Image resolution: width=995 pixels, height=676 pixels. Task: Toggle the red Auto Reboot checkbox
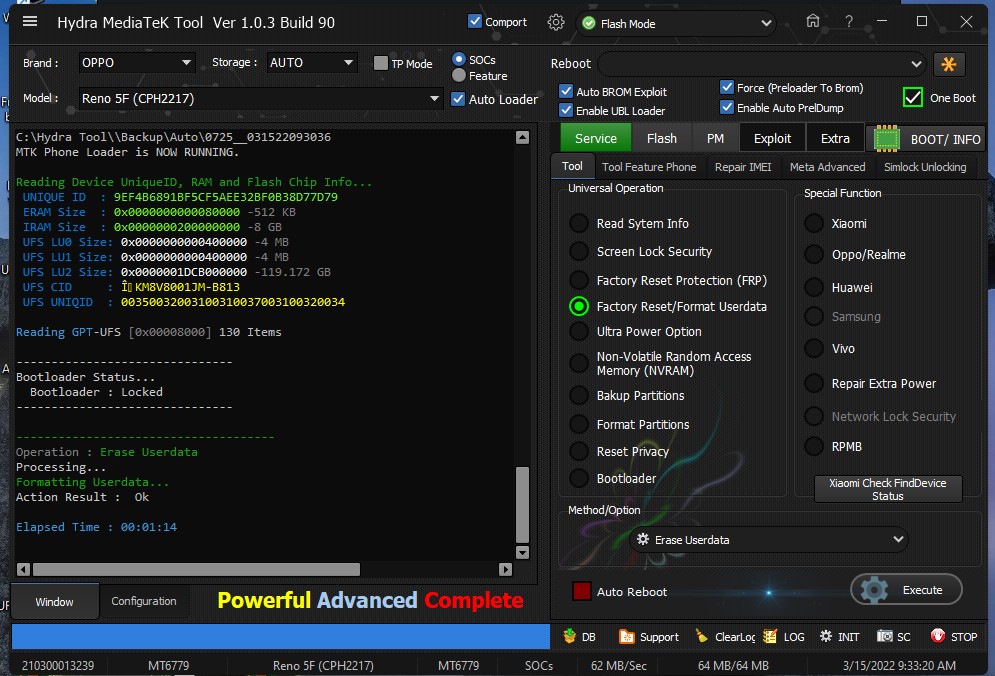581,591
